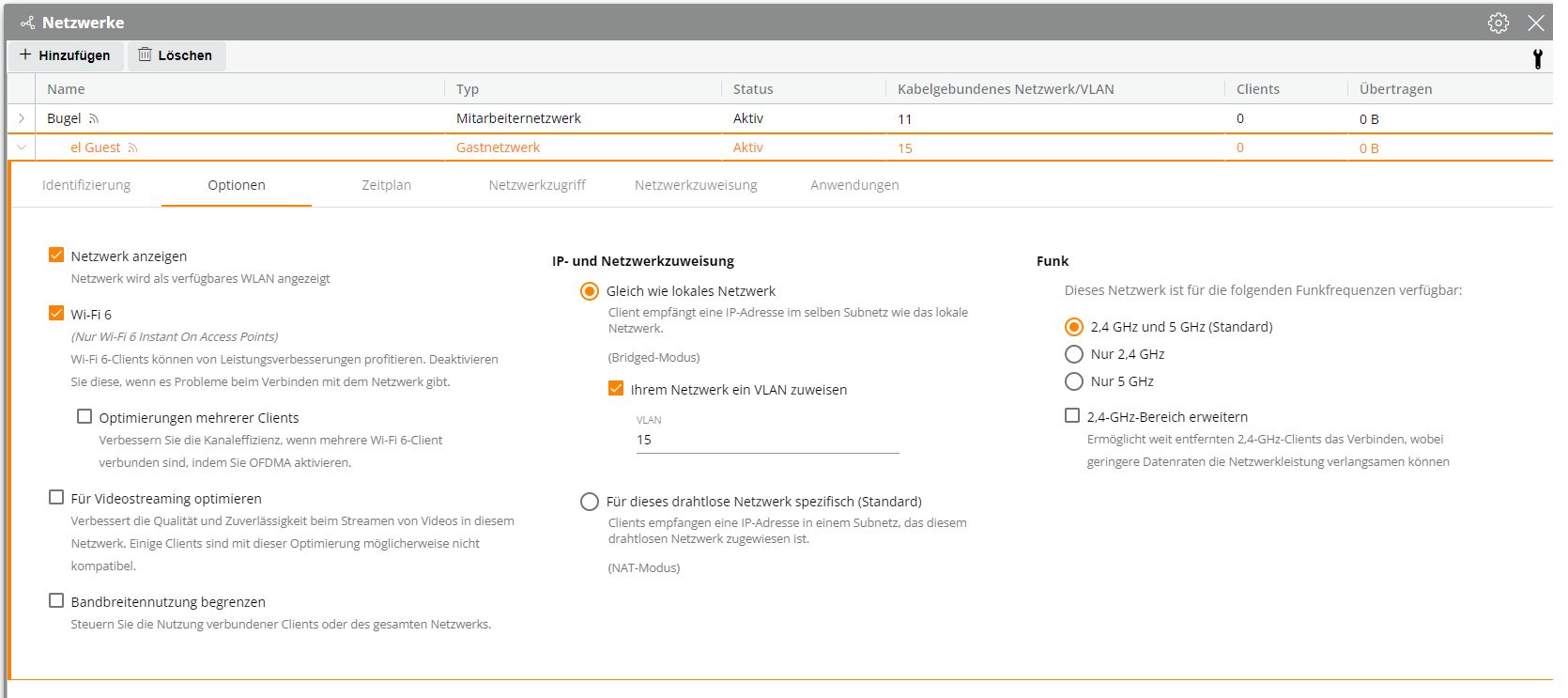Choose Nur 2,4 GHz radio option
Screen dimensions: 1568x698
pyautogui.click(x=1074, y=354)
